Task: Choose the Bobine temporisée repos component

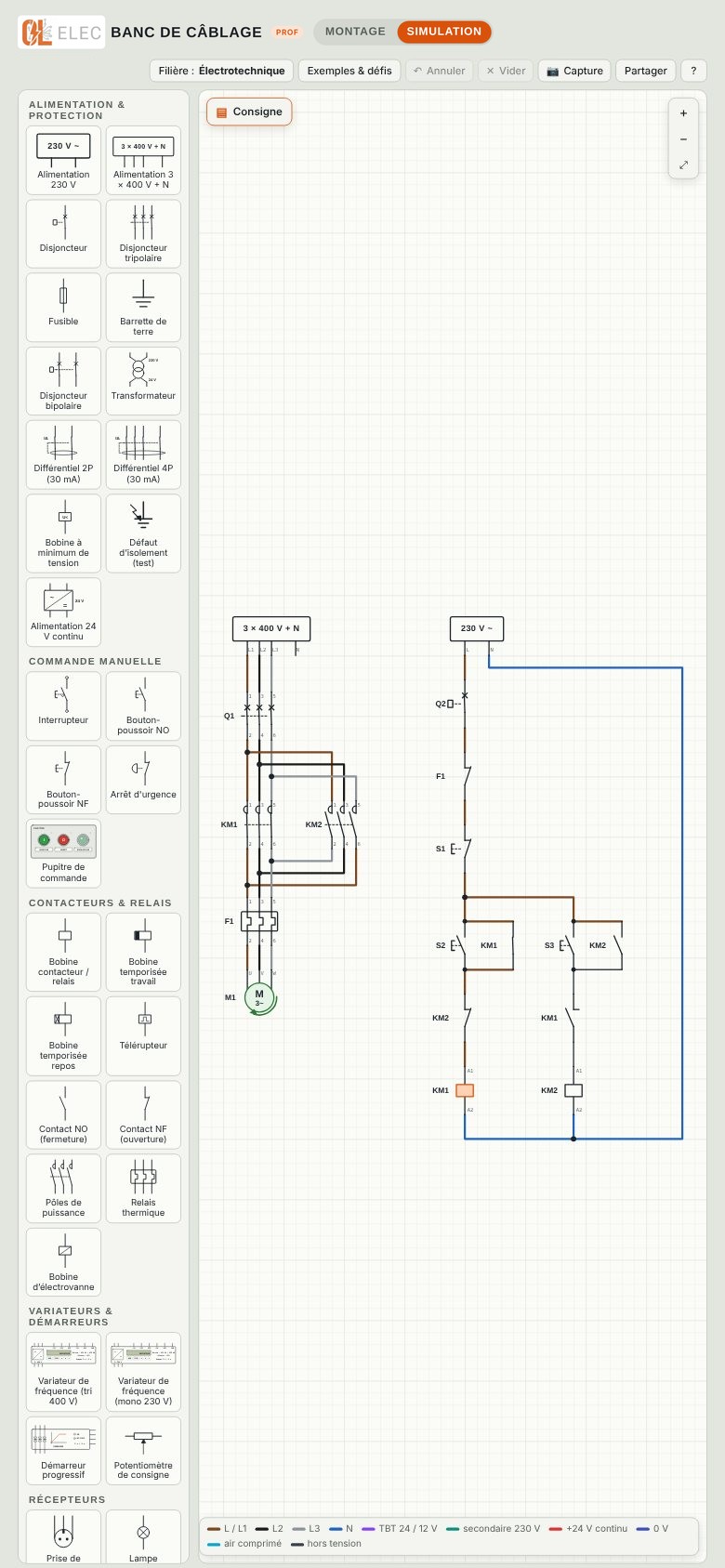Action: coord(63,1036)
